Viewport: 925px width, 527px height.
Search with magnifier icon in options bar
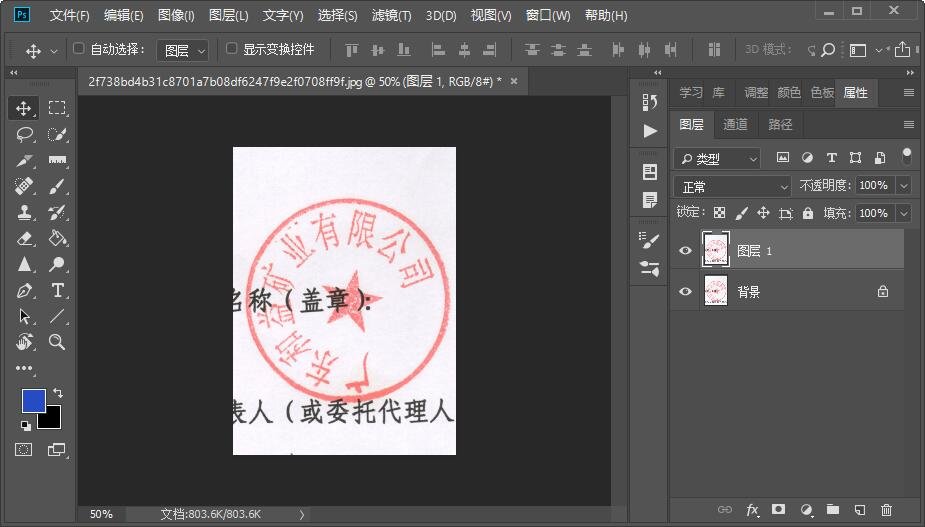828,50
